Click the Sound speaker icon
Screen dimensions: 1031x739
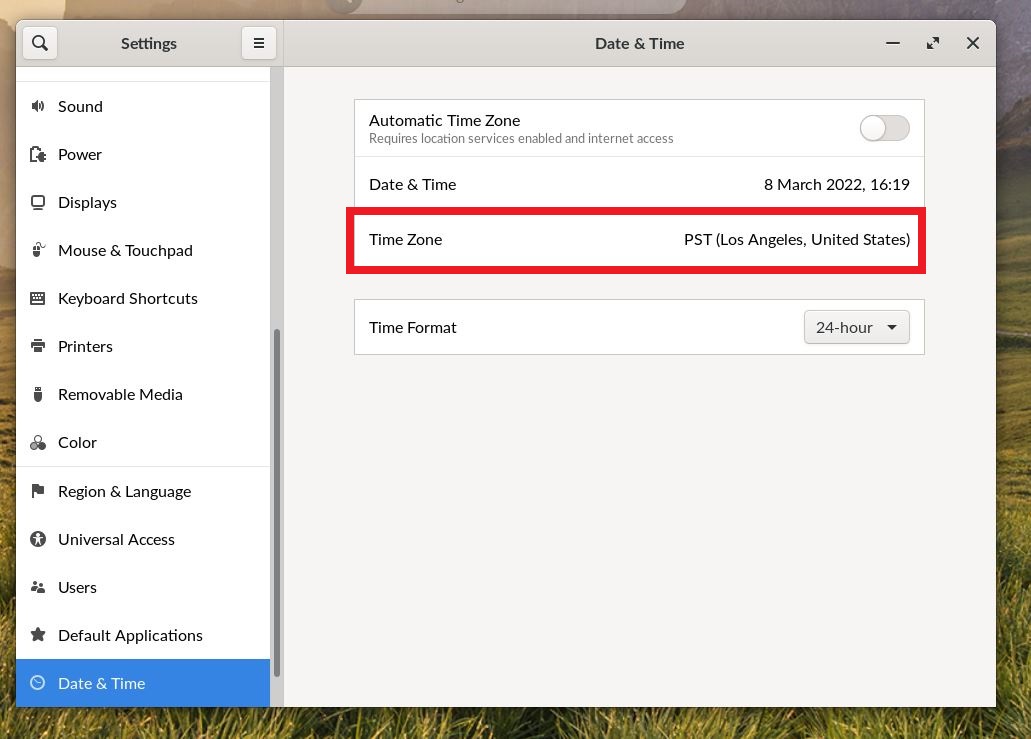(x=38, y=106)
